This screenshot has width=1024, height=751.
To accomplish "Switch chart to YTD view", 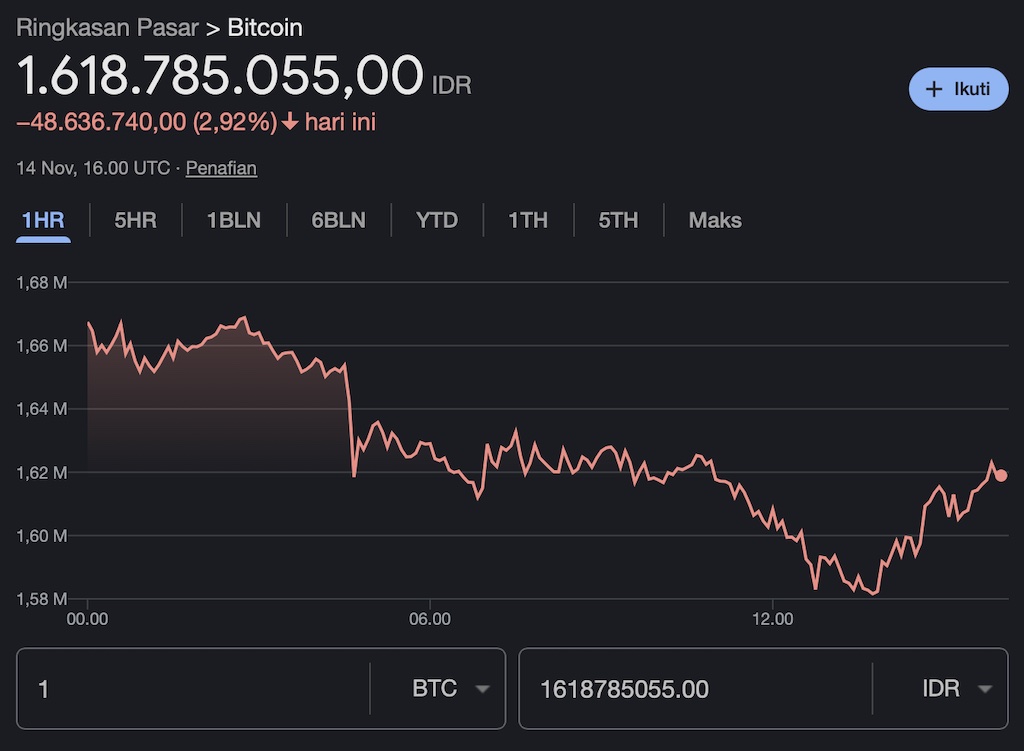I will pos(436,220).
